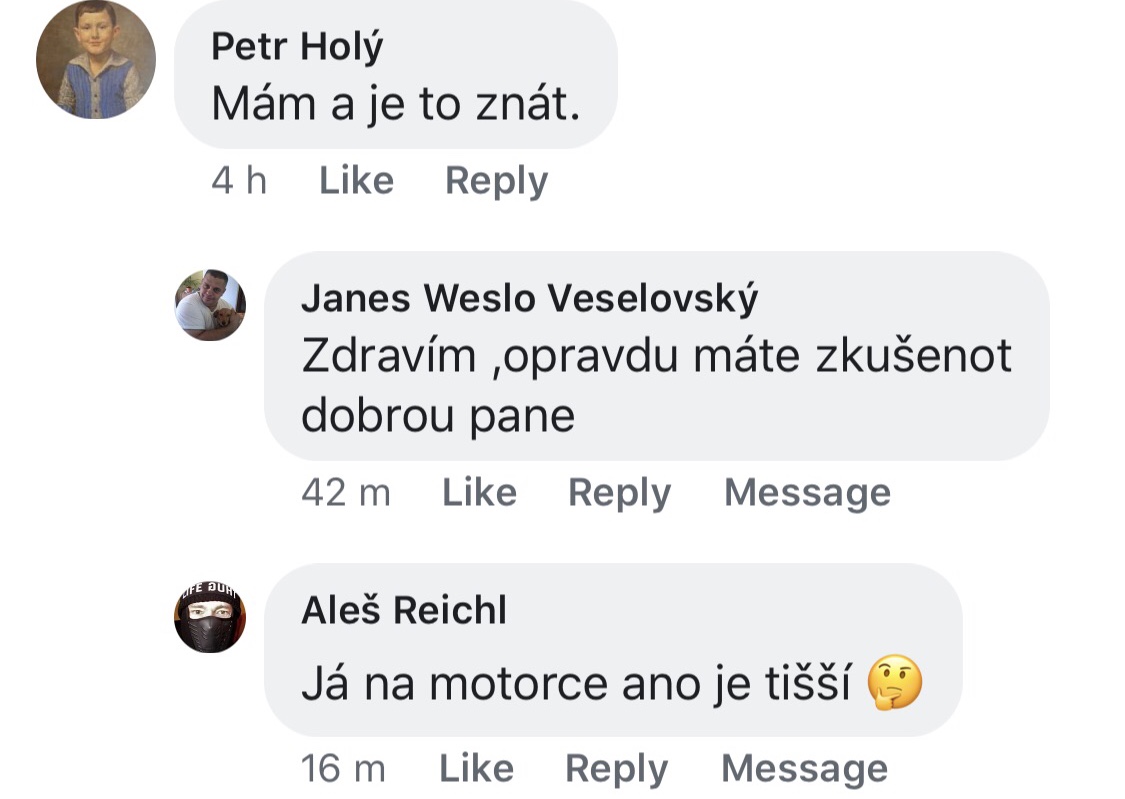The width and height of the screenshot is (1125, 799).
Task: Reply to Petr Holý's comment
Action: 496,181
